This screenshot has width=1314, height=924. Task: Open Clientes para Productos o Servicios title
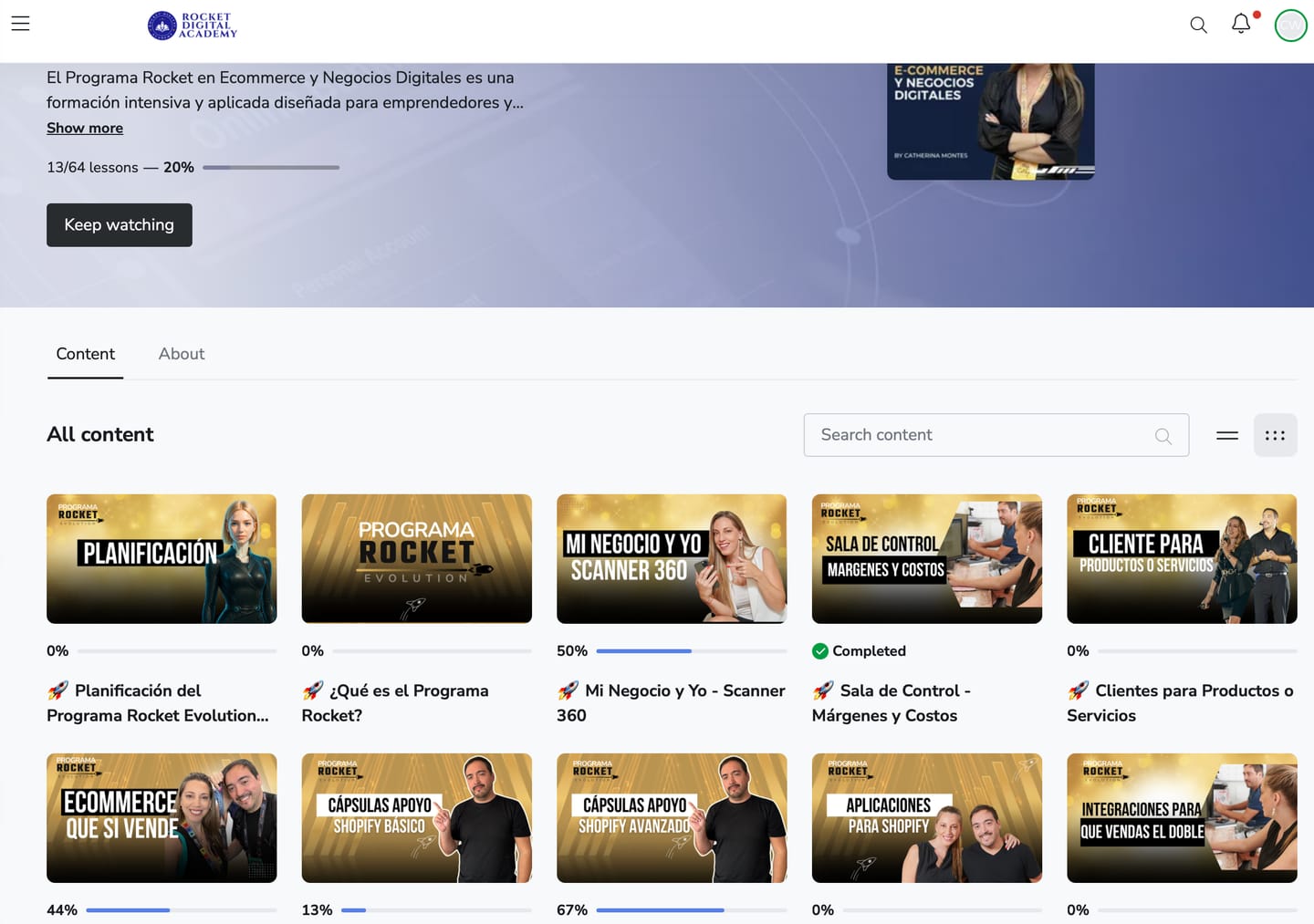[1181, 703]
